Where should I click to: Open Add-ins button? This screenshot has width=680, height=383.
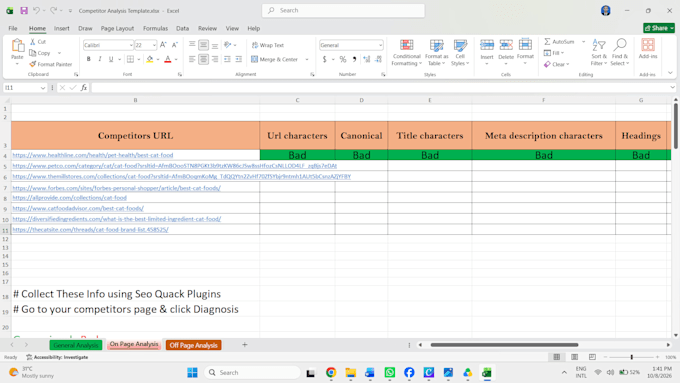[648, 49]
